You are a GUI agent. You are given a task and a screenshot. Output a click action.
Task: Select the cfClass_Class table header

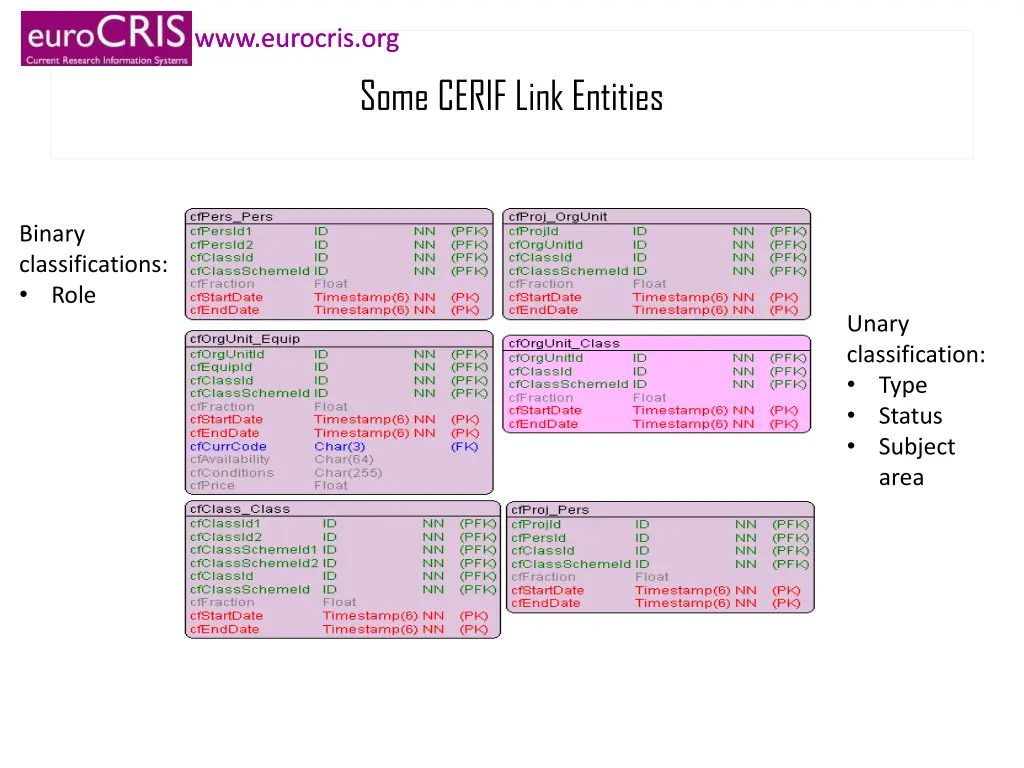tap(343, 509)
